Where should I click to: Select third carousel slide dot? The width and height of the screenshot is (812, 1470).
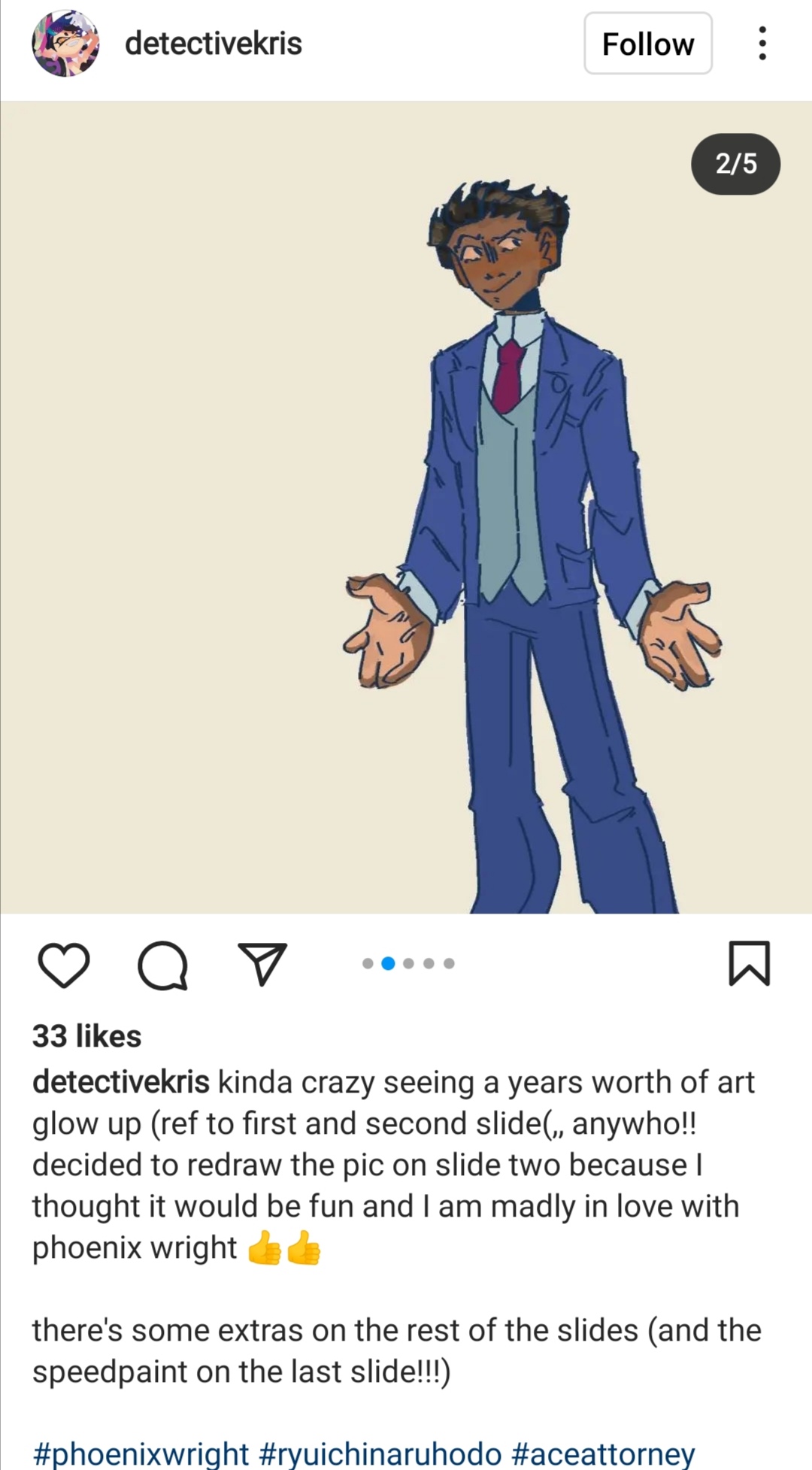(408, 963)
